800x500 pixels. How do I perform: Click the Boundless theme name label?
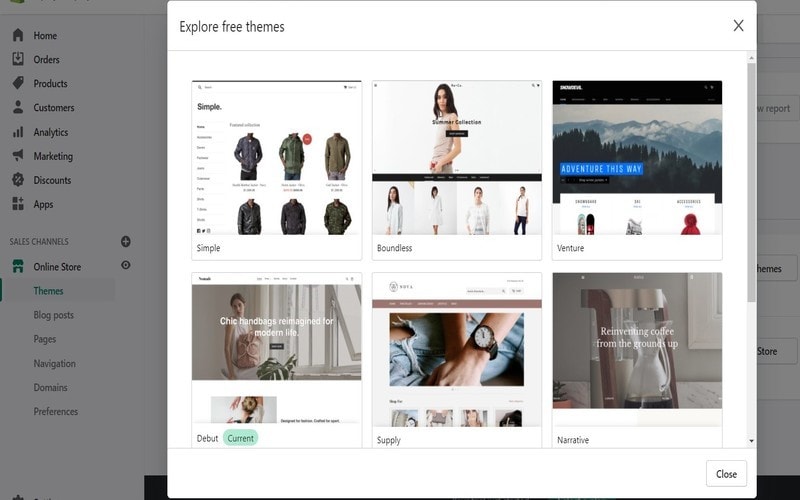pos(394,248)
